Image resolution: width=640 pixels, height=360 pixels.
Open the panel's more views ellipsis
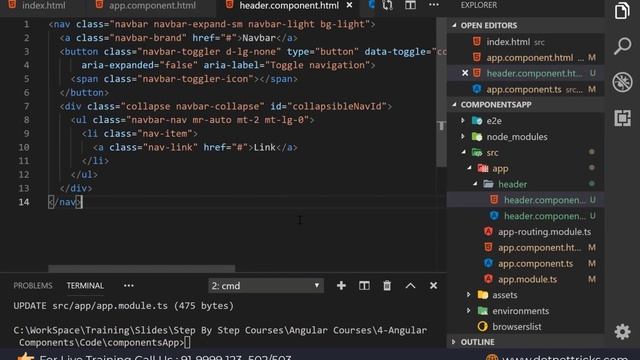point(129,285)
